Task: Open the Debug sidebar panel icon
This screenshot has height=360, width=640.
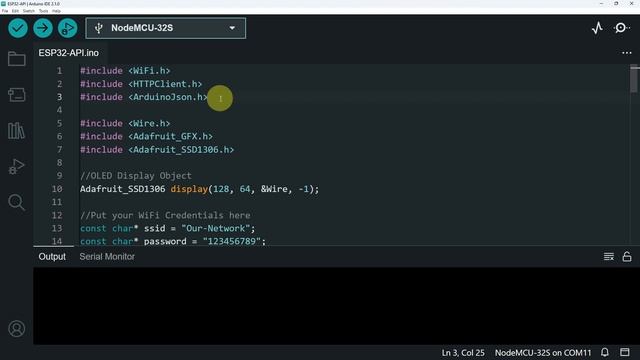Action: coord(17,167)
